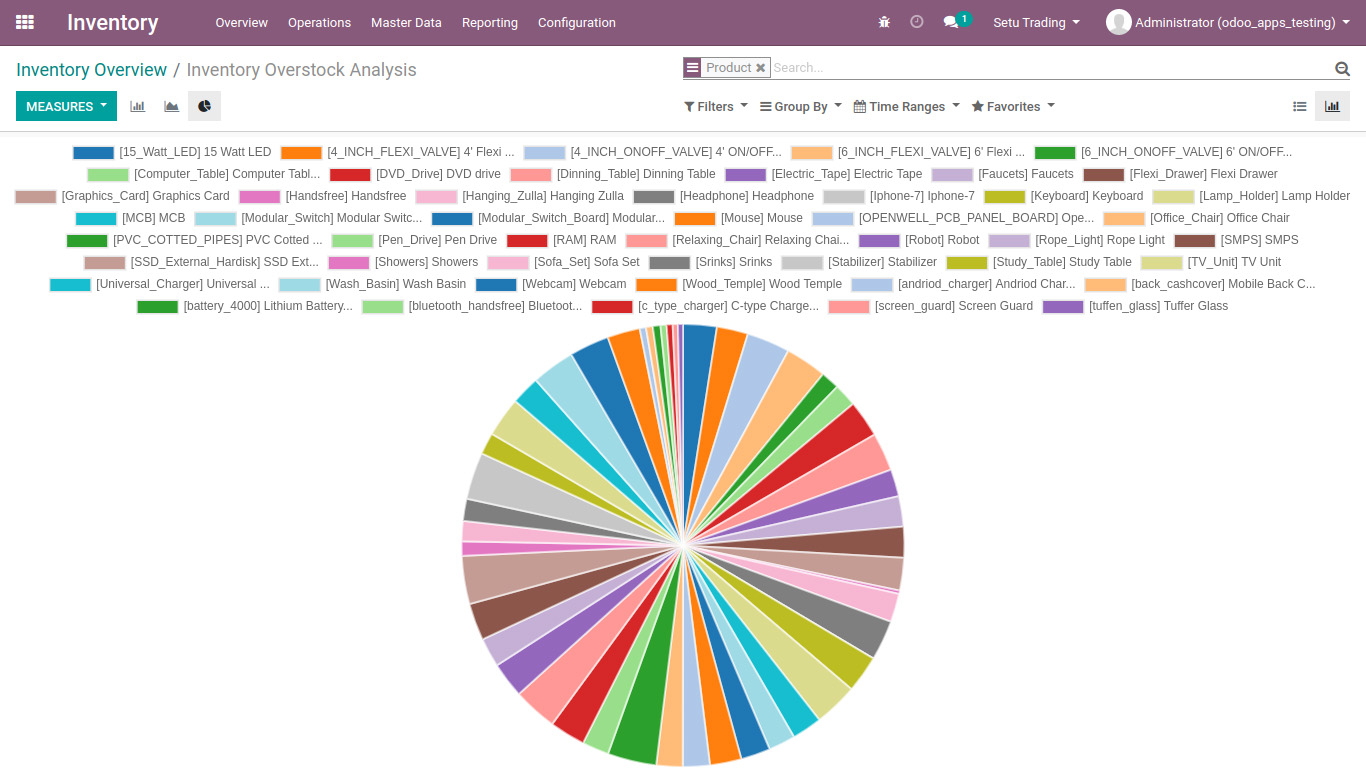Go to the Inventory app title
Screen dimensions: 1366x768
(x=113, y=22)
